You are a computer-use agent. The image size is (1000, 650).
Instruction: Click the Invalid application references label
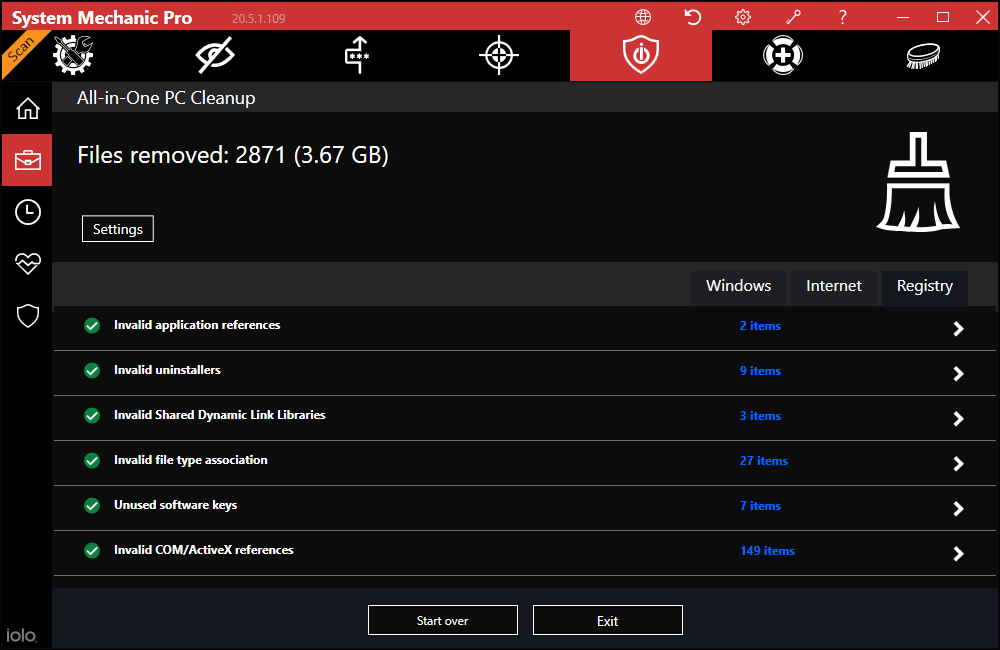click(197, 325)
